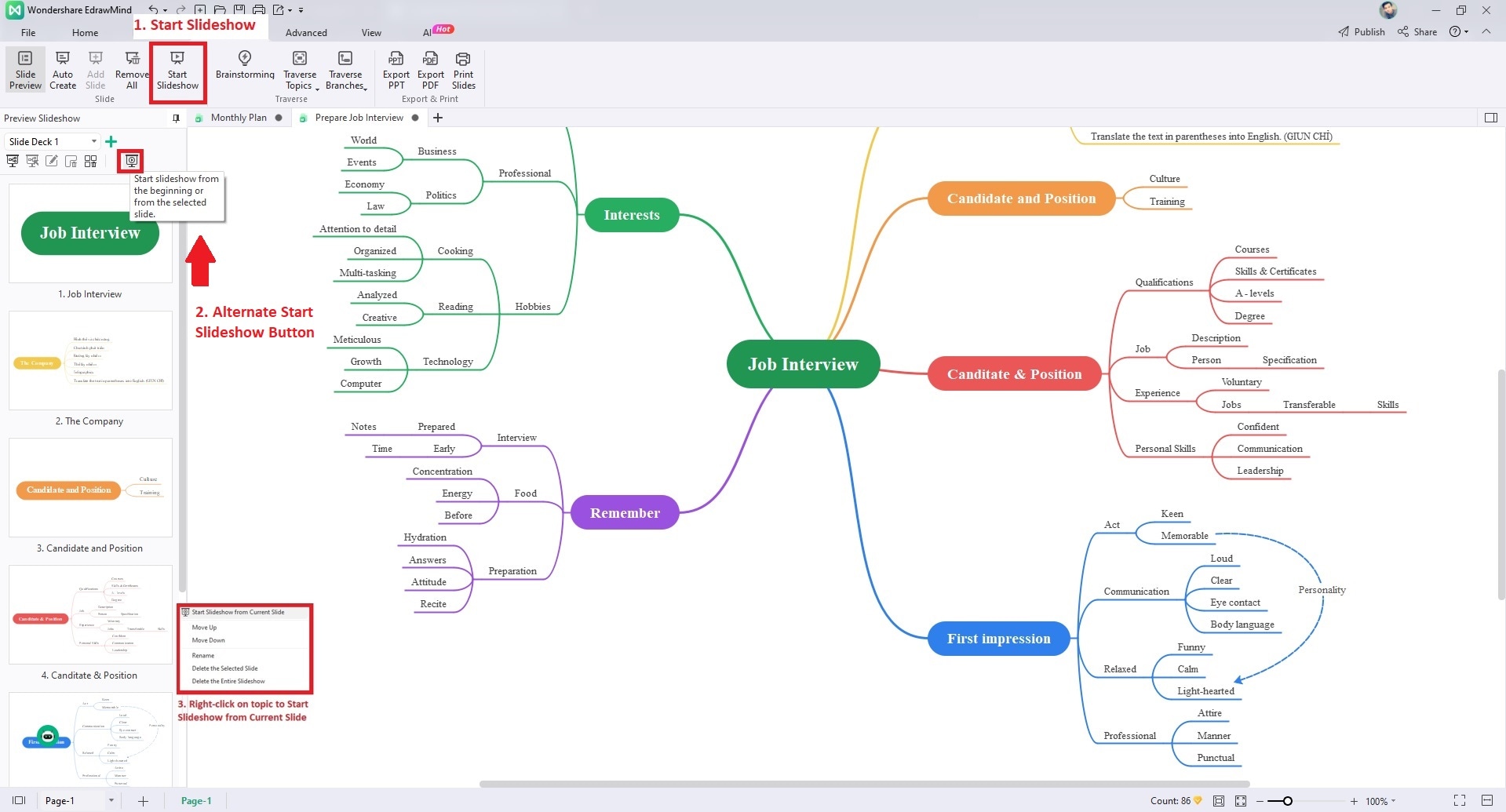Viewport: 1506px width, 812px height.
Task: Create a new document from the title bar
Action: (x=200, y=10)
